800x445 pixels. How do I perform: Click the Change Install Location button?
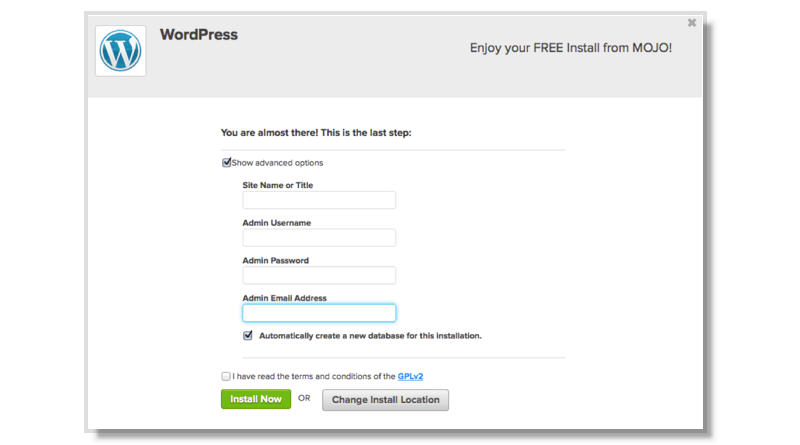pos(386,400)
